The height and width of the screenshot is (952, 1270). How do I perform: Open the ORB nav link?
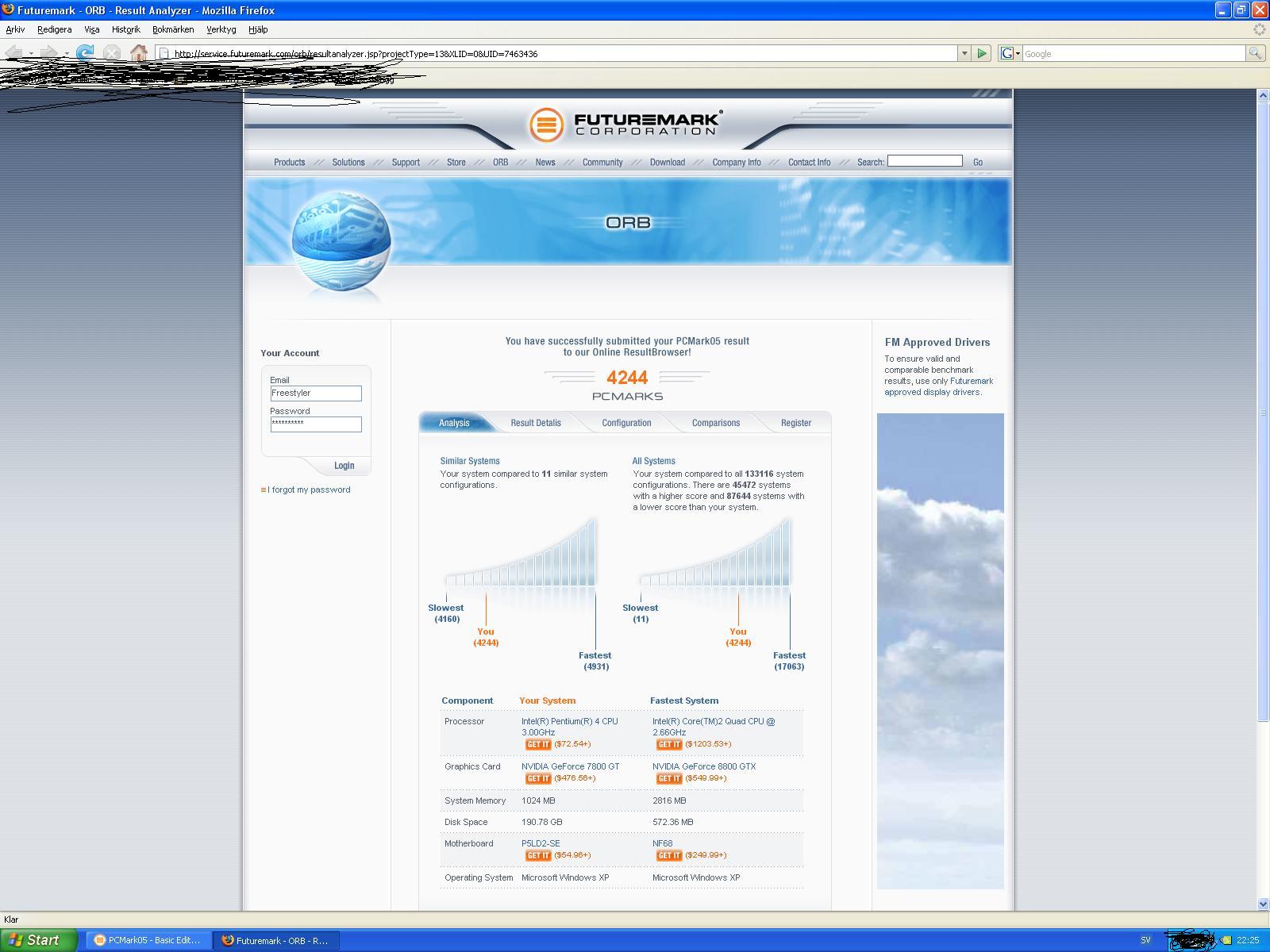500,162
